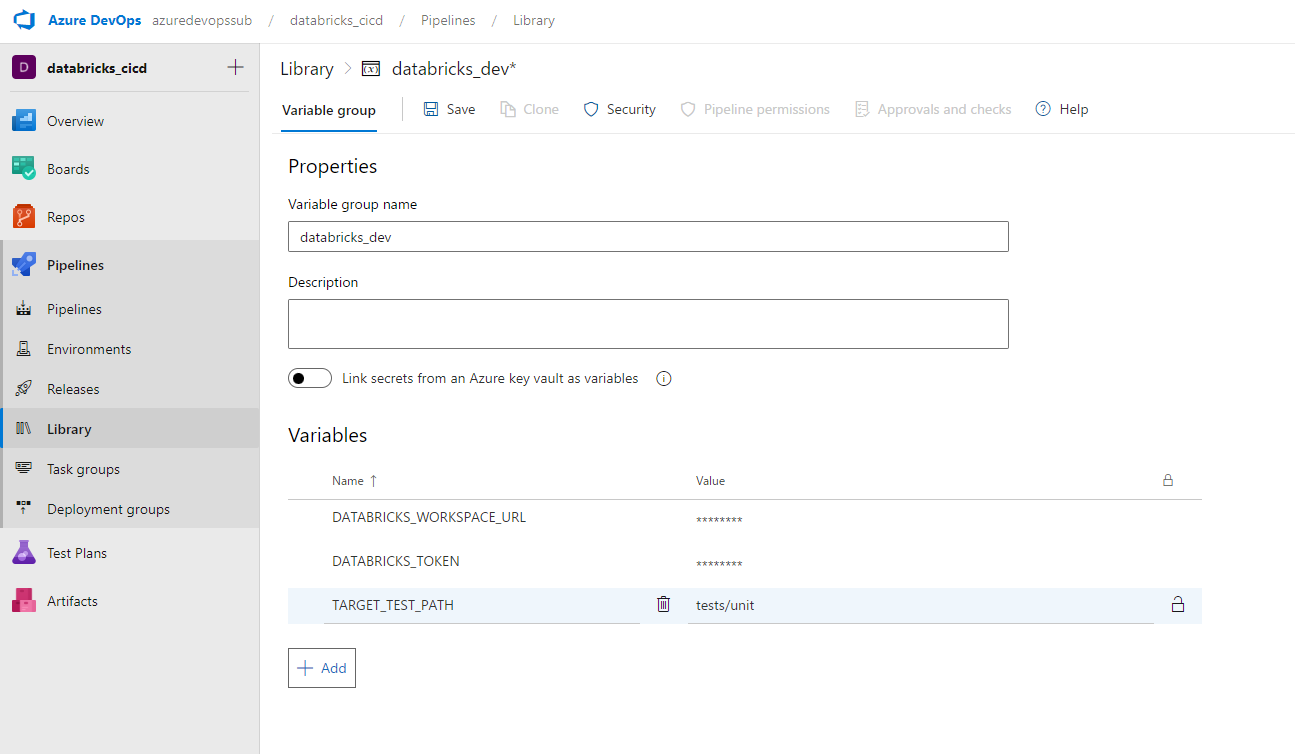Click the Releases rocket icon
The height and width of the screenshot is (754, 1295).
click(25, 389)
